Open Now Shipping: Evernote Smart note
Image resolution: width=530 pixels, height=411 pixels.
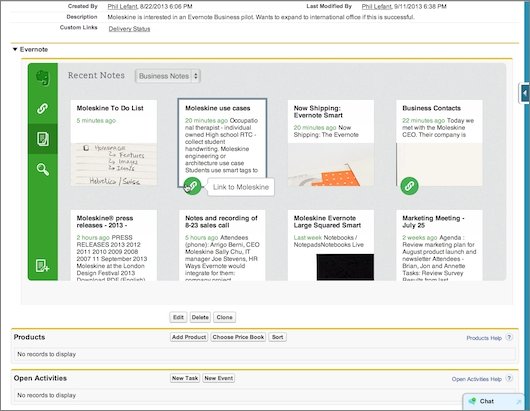[331, 143]
